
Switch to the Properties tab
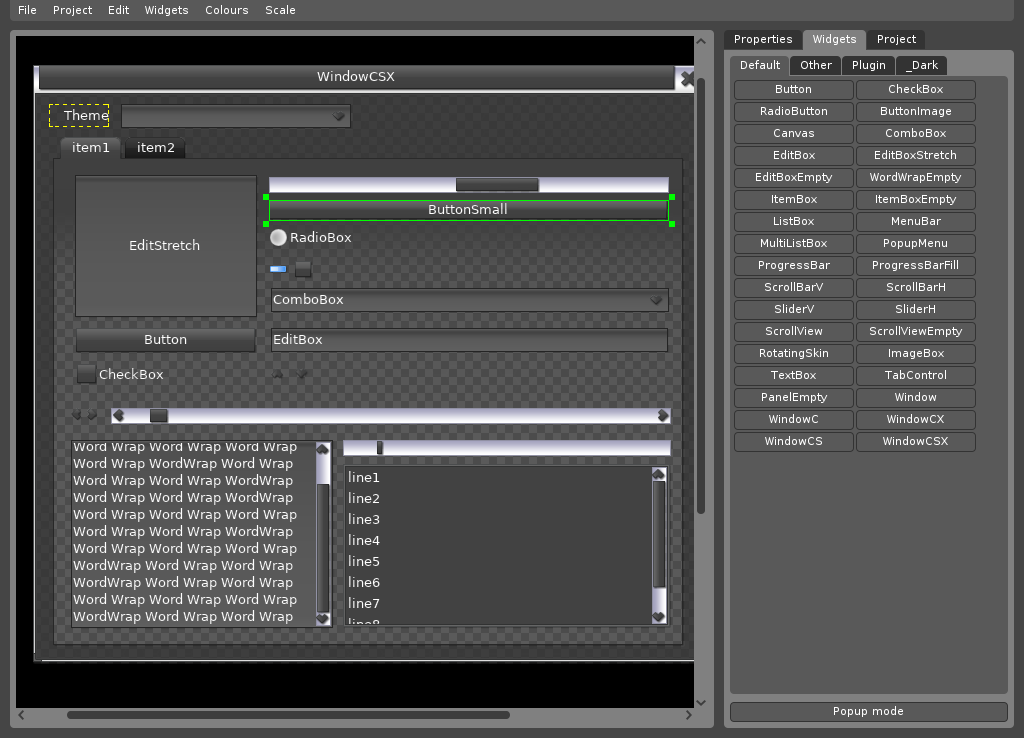pos(763,39)
